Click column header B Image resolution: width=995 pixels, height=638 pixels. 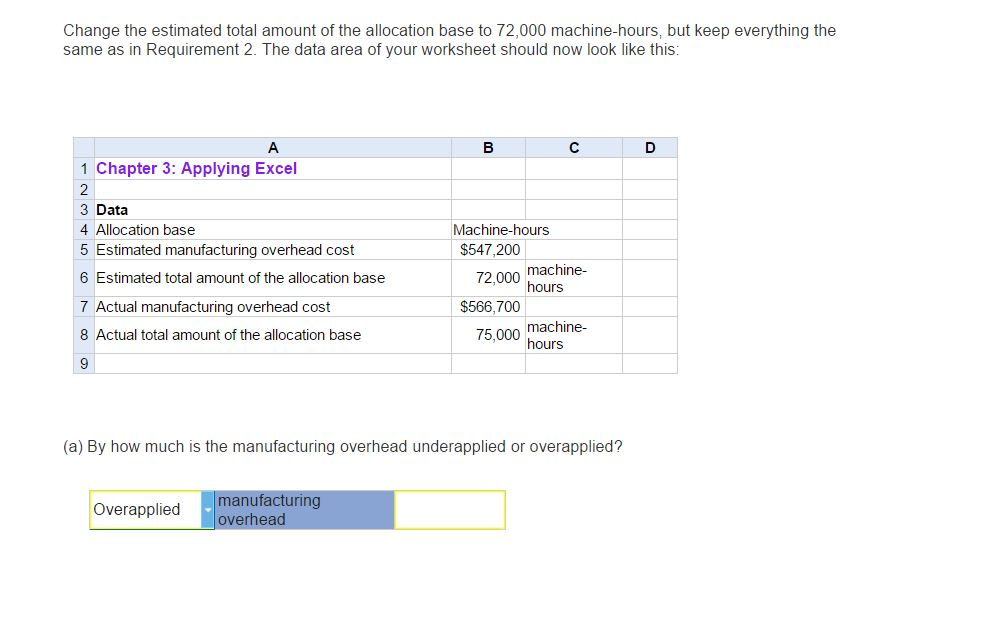click(x=487, y=147)
